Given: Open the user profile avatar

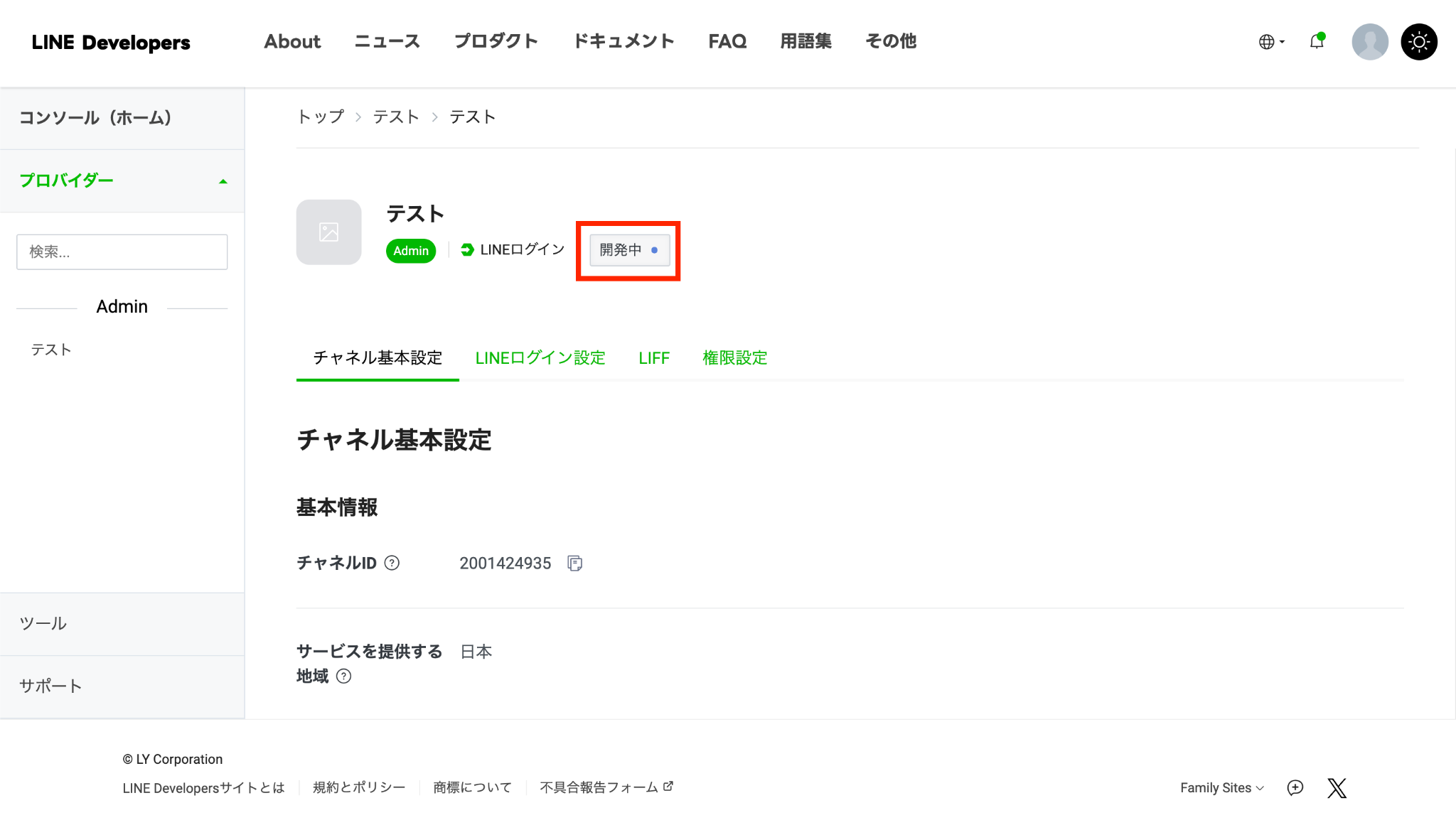Looking at the screenshot, I should coord(1370,42).
